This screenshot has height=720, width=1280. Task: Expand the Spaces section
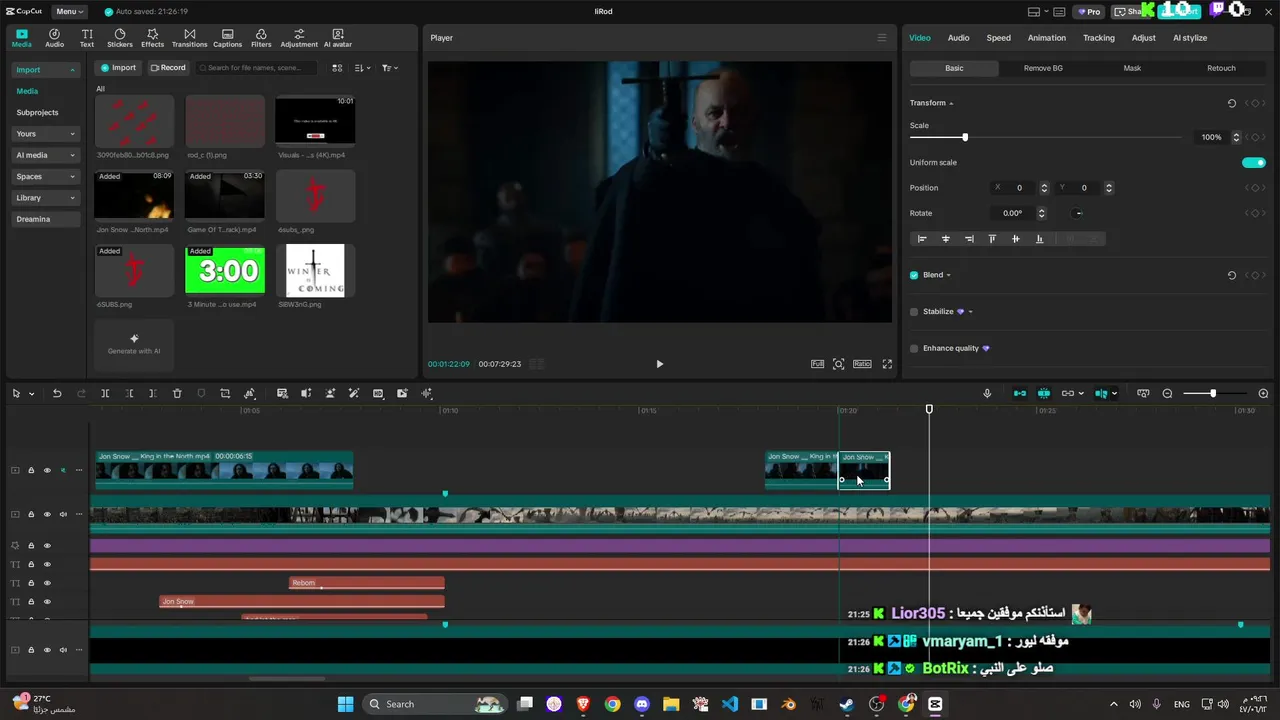point(46,177)
